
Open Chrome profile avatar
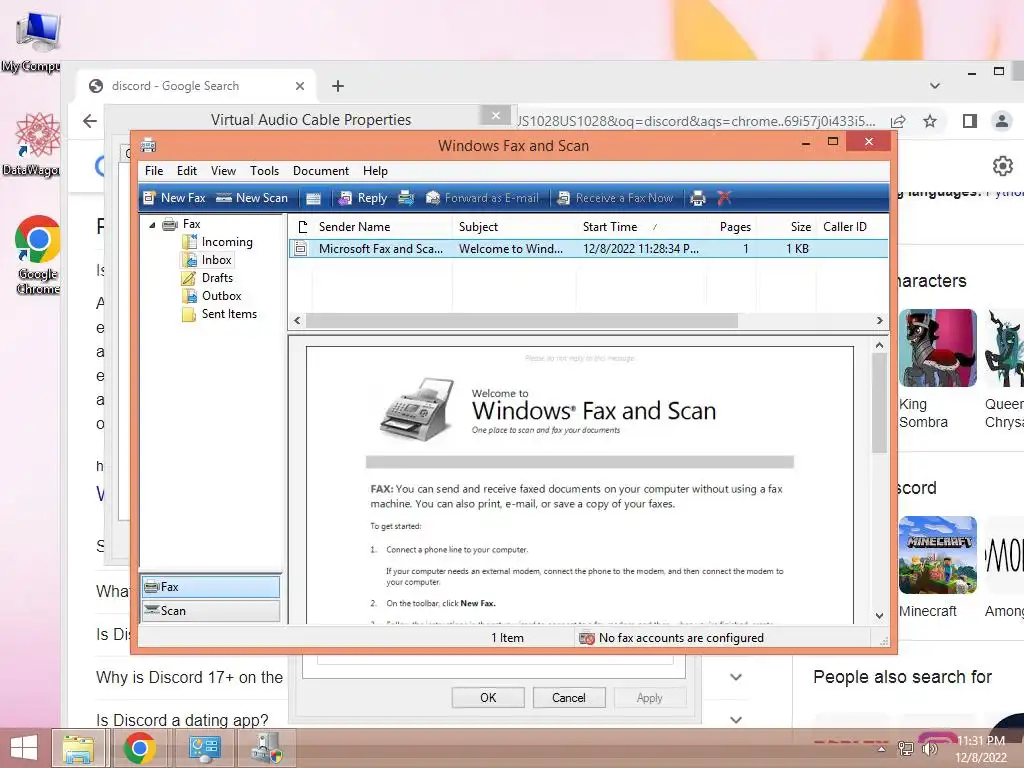[x=1001, y=121]
